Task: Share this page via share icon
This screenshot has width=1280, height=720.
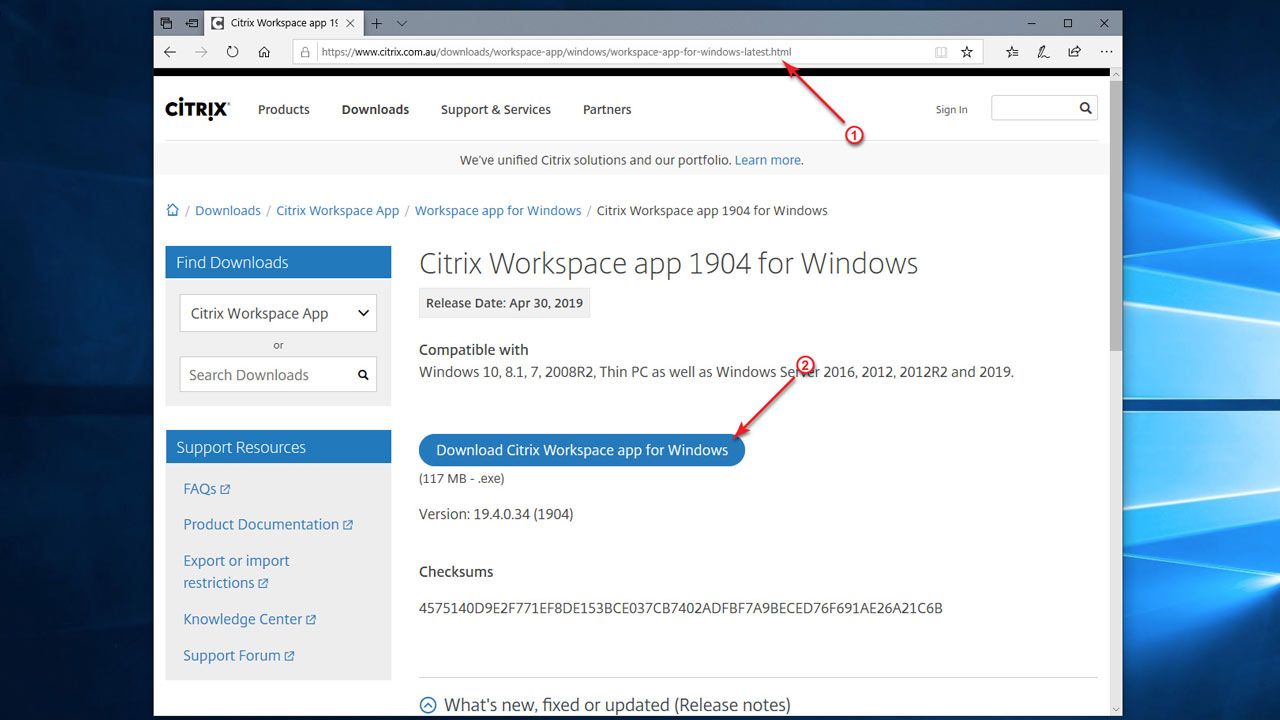Action: 1074,52
